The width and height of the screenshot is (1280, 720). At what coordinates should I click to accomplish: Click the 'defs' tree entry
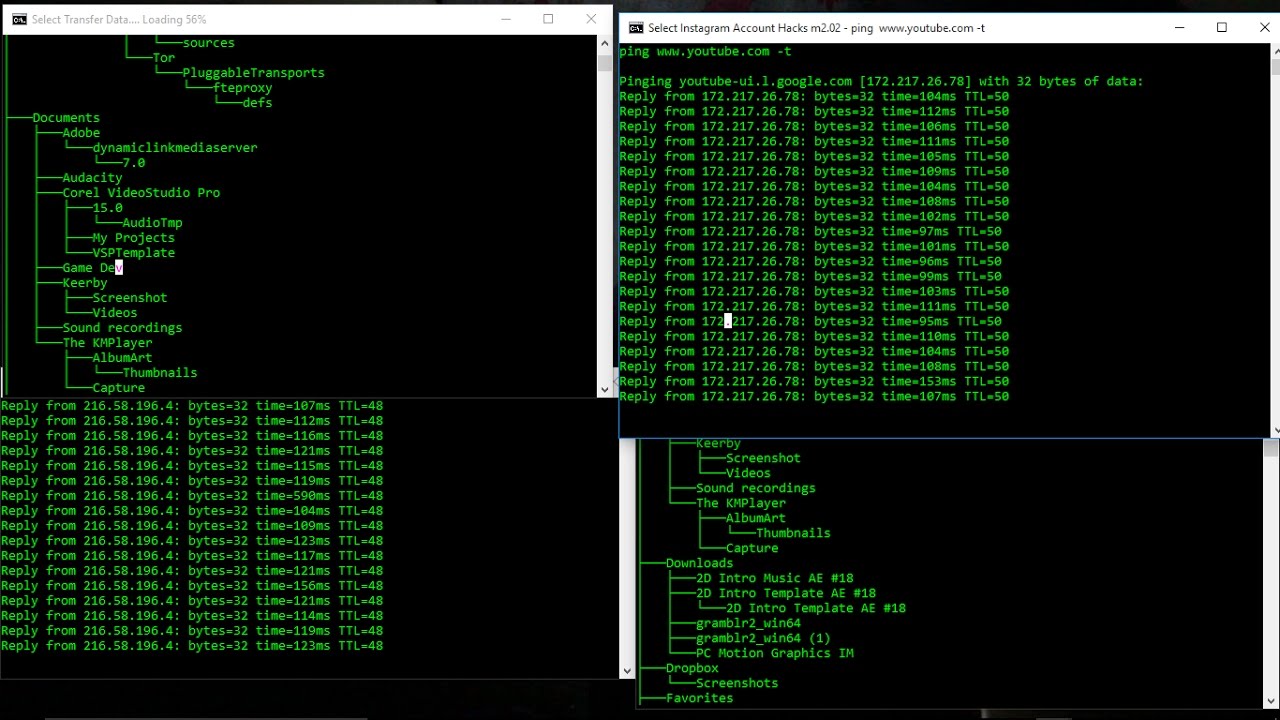click(257, 103)
